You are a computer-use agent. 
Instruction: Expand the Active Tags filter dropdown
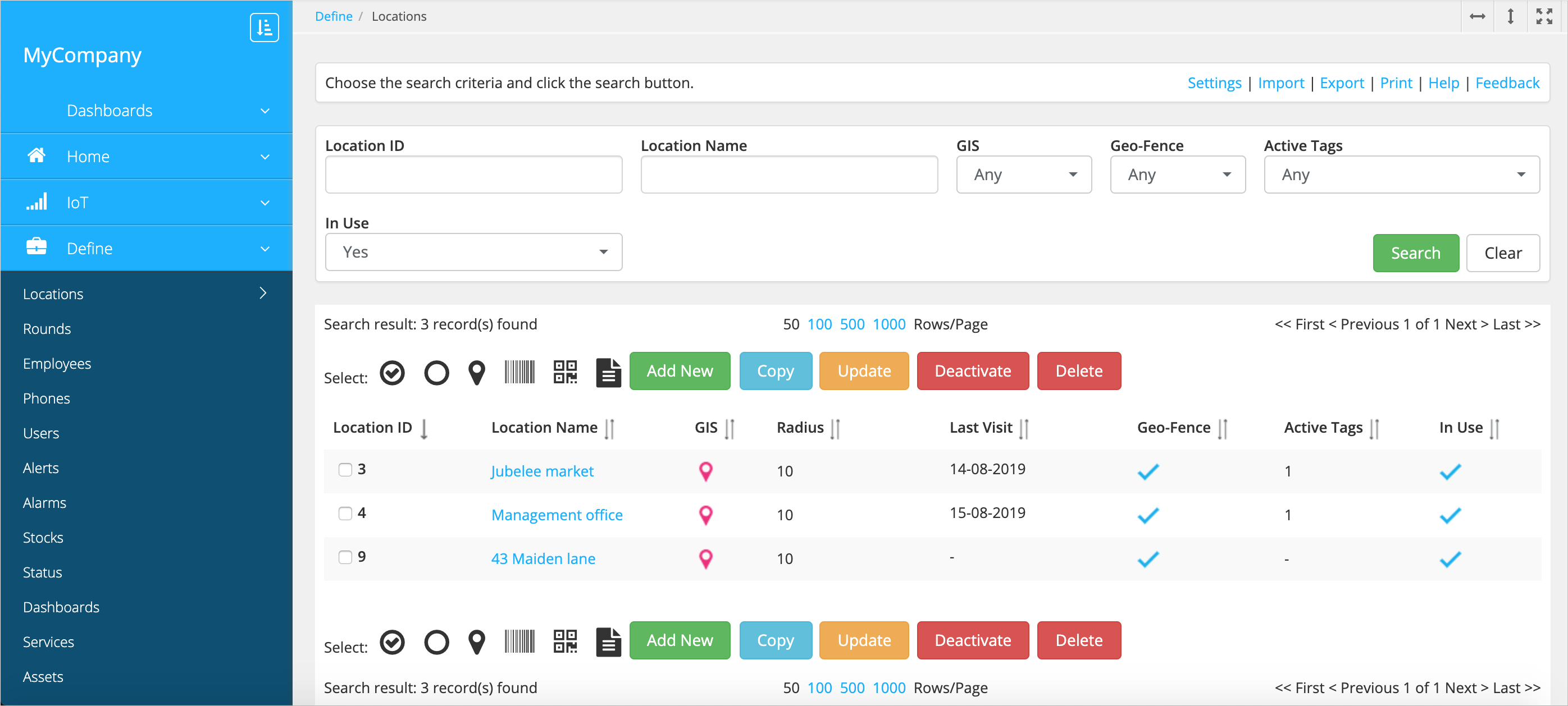[1401, 175]
